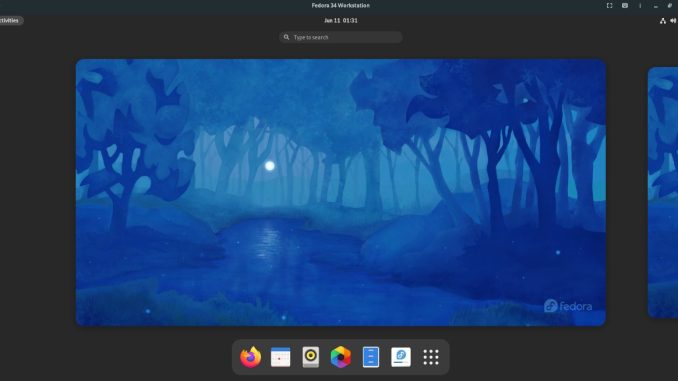Toggle fullscreen in the VM title bar

(609, 6)
